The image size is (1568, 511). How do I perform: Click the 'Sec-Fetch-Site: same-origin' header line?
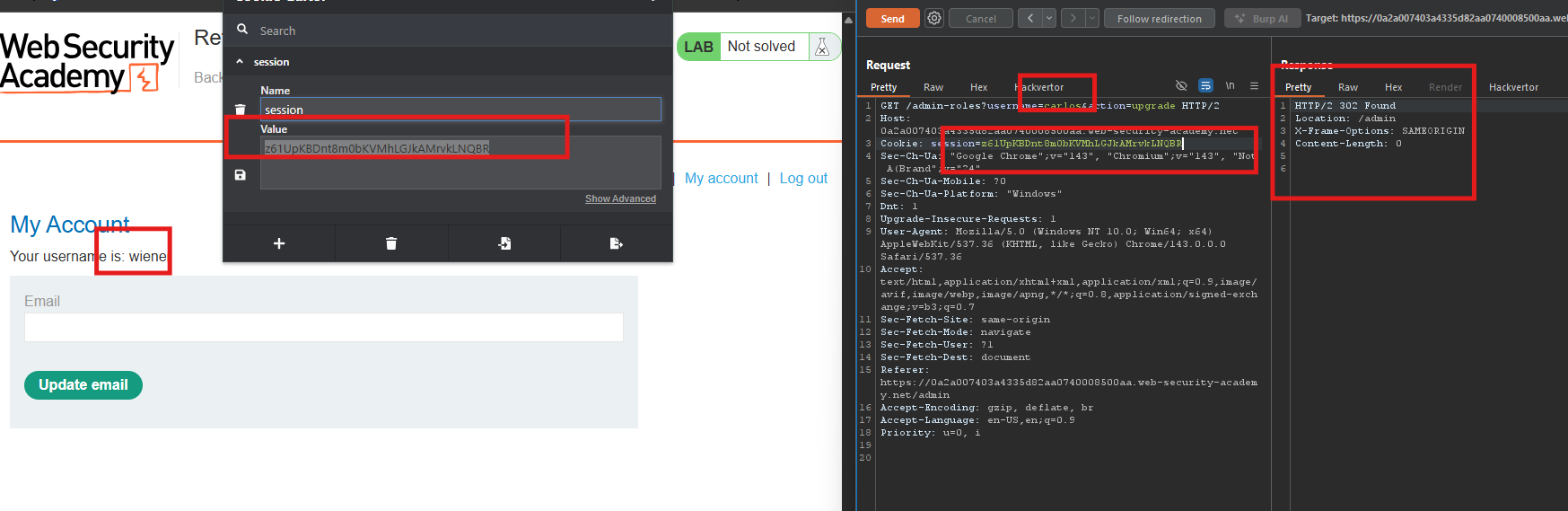click(965, 320)
